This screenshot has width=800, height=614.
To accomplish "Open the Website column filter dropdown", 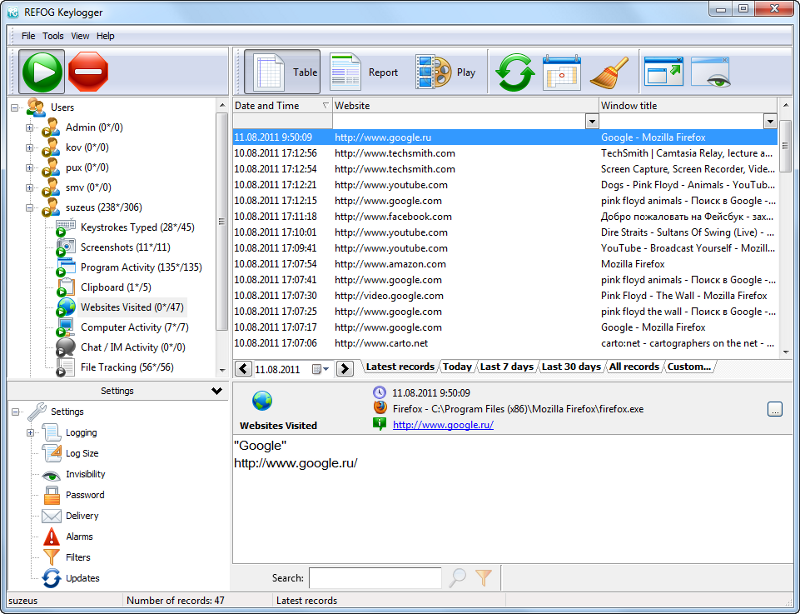I will [592, 121].
